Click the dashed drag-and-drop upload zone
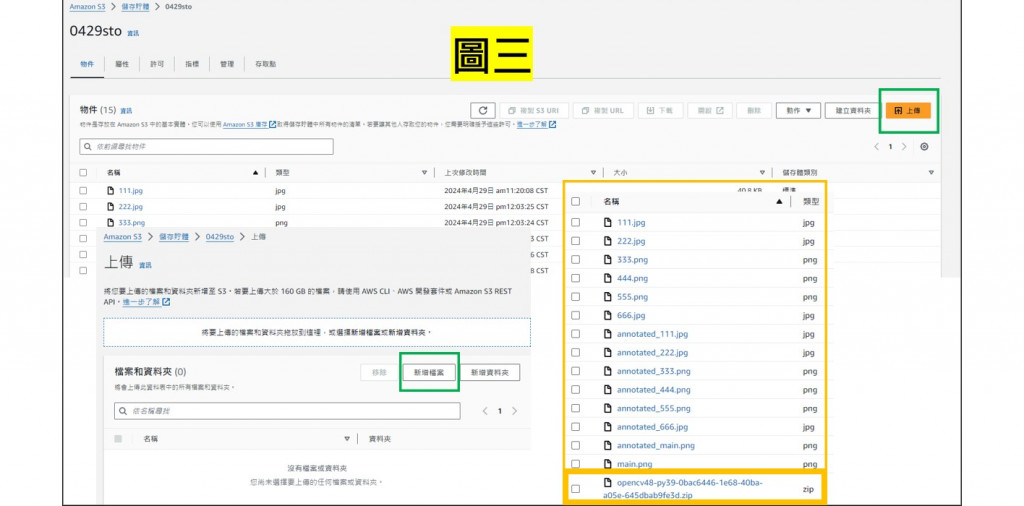This screenshot has width=1024, height=506. coord(317,332)
